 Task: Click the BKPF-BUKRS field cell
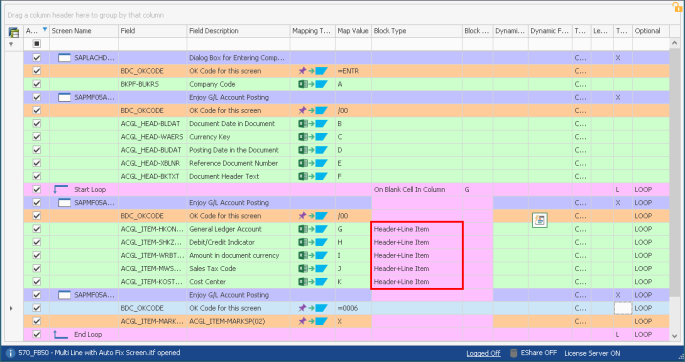point(153,84)
